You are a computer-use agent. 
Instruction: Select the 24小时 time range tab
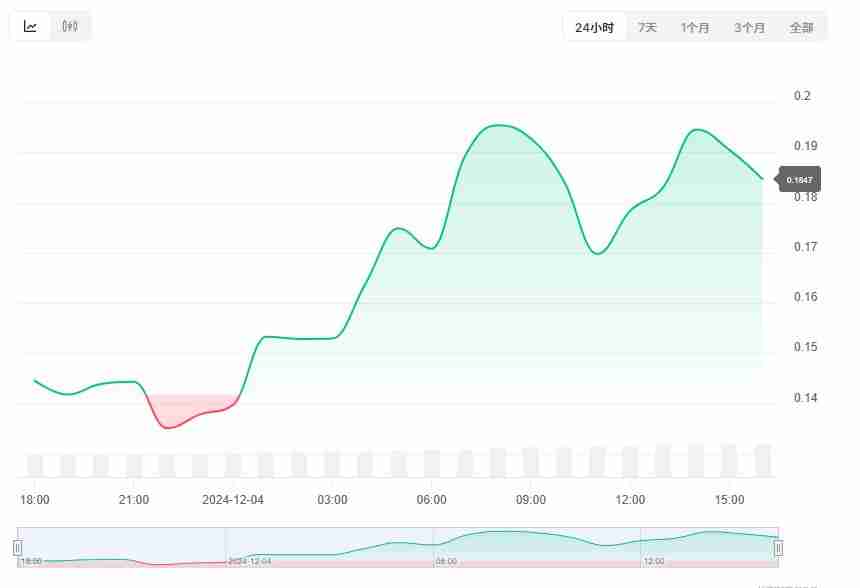pos(594,27)
